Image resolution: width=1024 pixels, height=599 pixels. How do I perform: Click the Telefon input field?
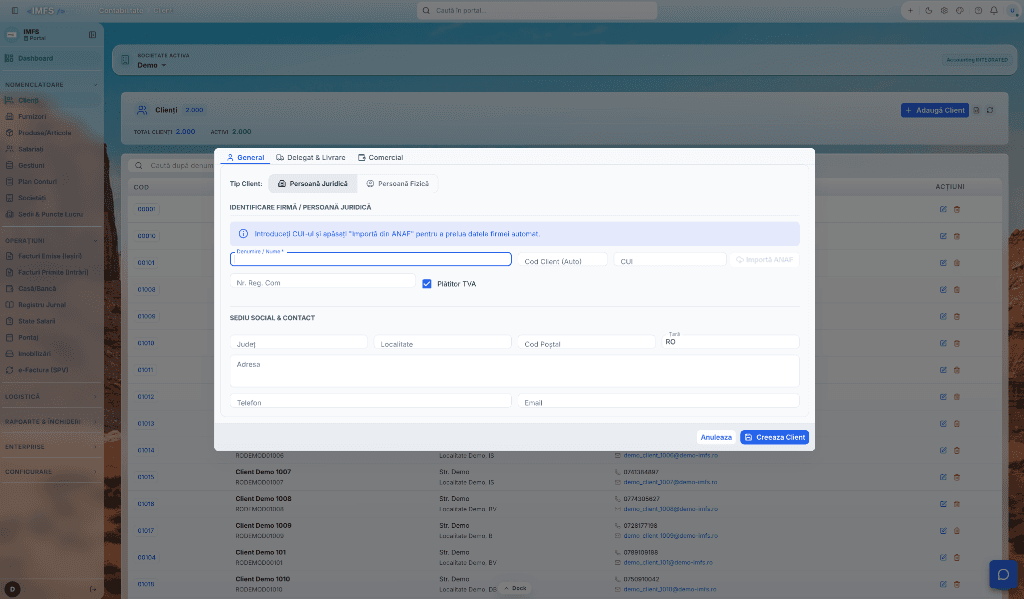pyautogui.click(x=370, y=401)
